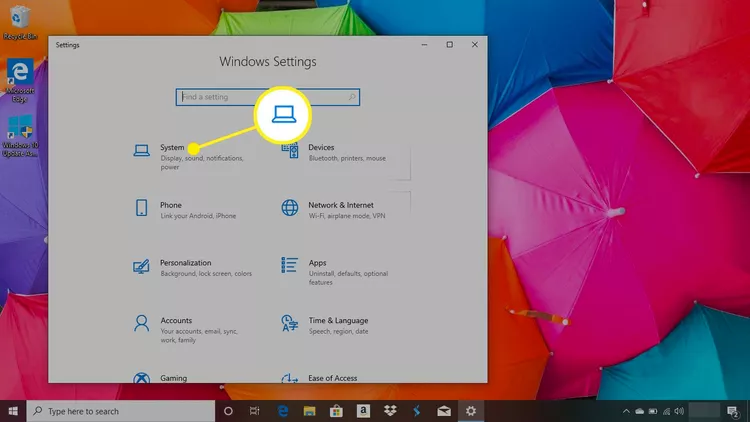This screenshot has height=422, width=750.
Task: Open the Gaming category label
Action: point(174,378)
